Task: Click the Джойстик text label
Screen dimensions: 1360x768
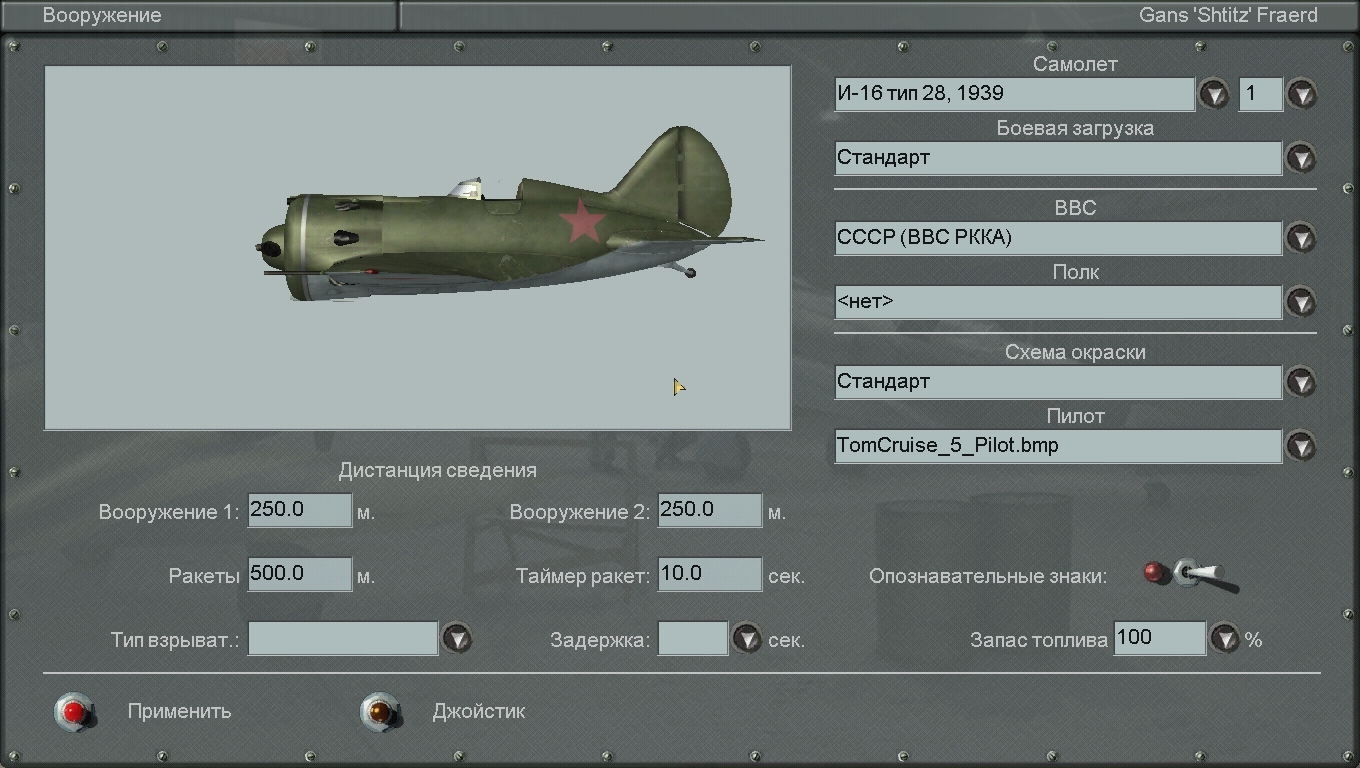Action: 478,712
